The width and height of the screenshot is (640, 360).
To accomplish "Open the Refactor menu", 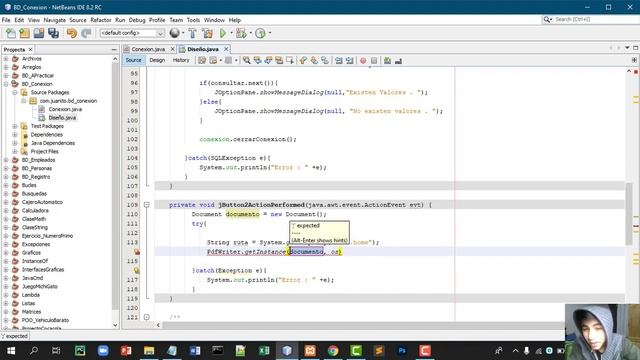I will coord(101,20).
